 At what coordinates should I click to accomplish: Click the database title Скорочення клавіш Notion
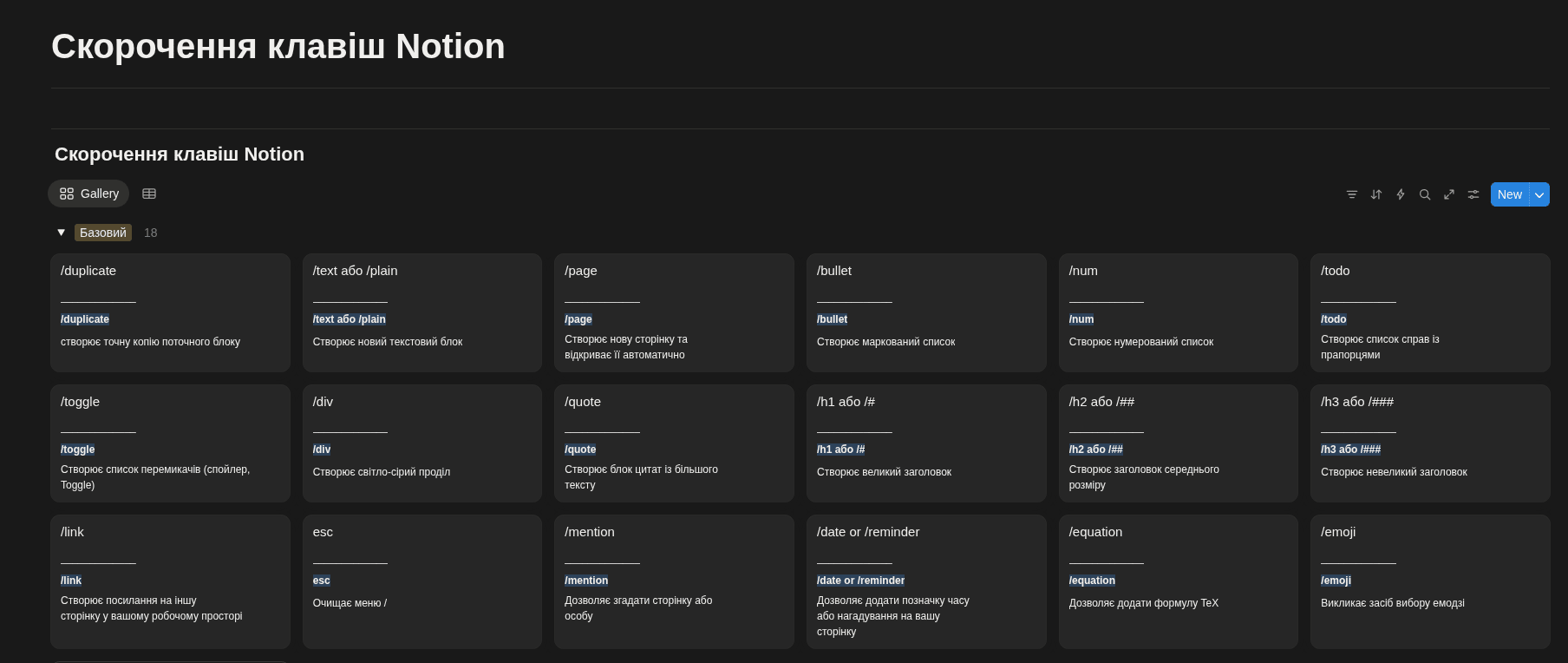180,154
